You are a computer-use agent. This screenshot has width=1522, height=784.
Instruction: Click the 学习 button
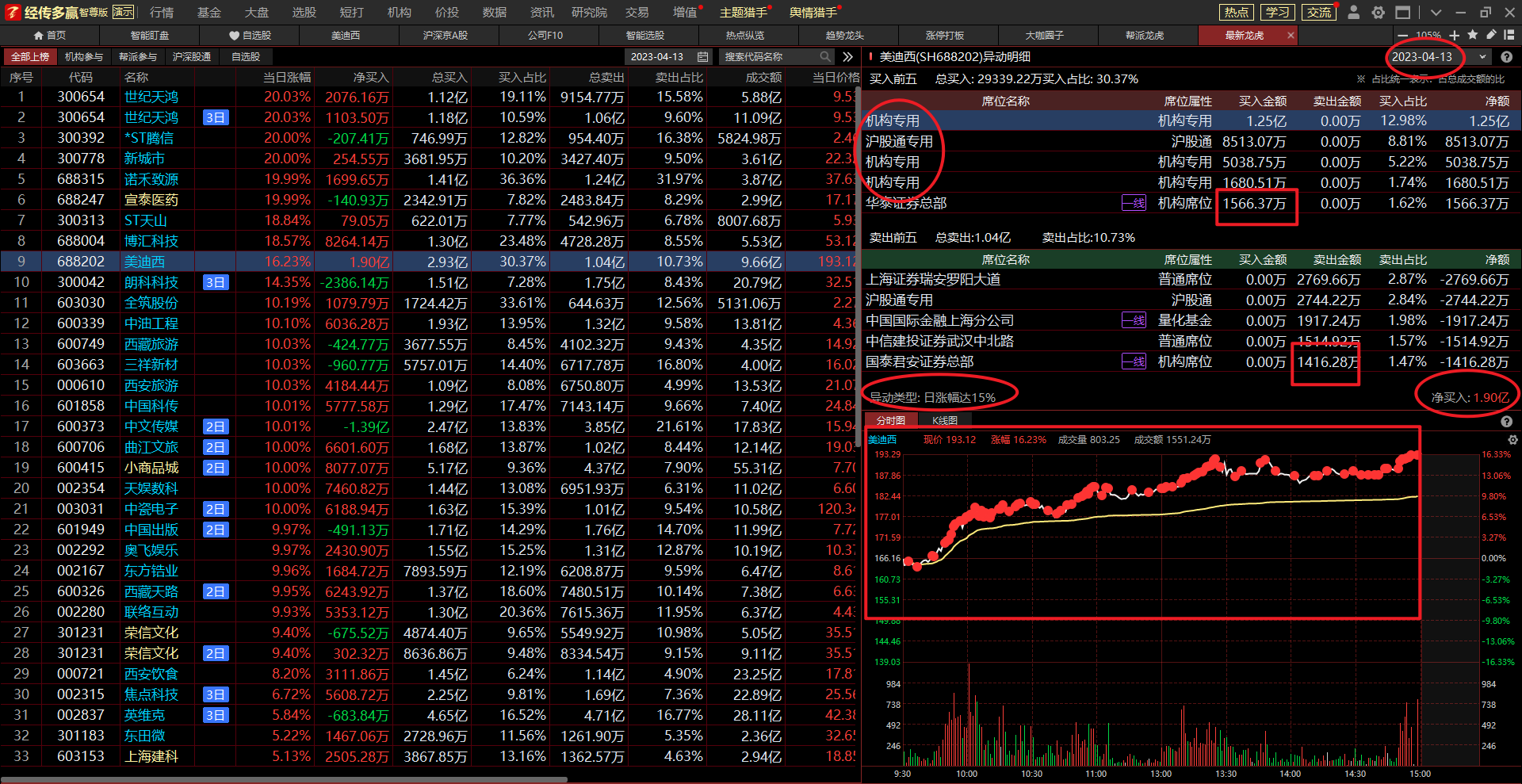point(1277,12)
